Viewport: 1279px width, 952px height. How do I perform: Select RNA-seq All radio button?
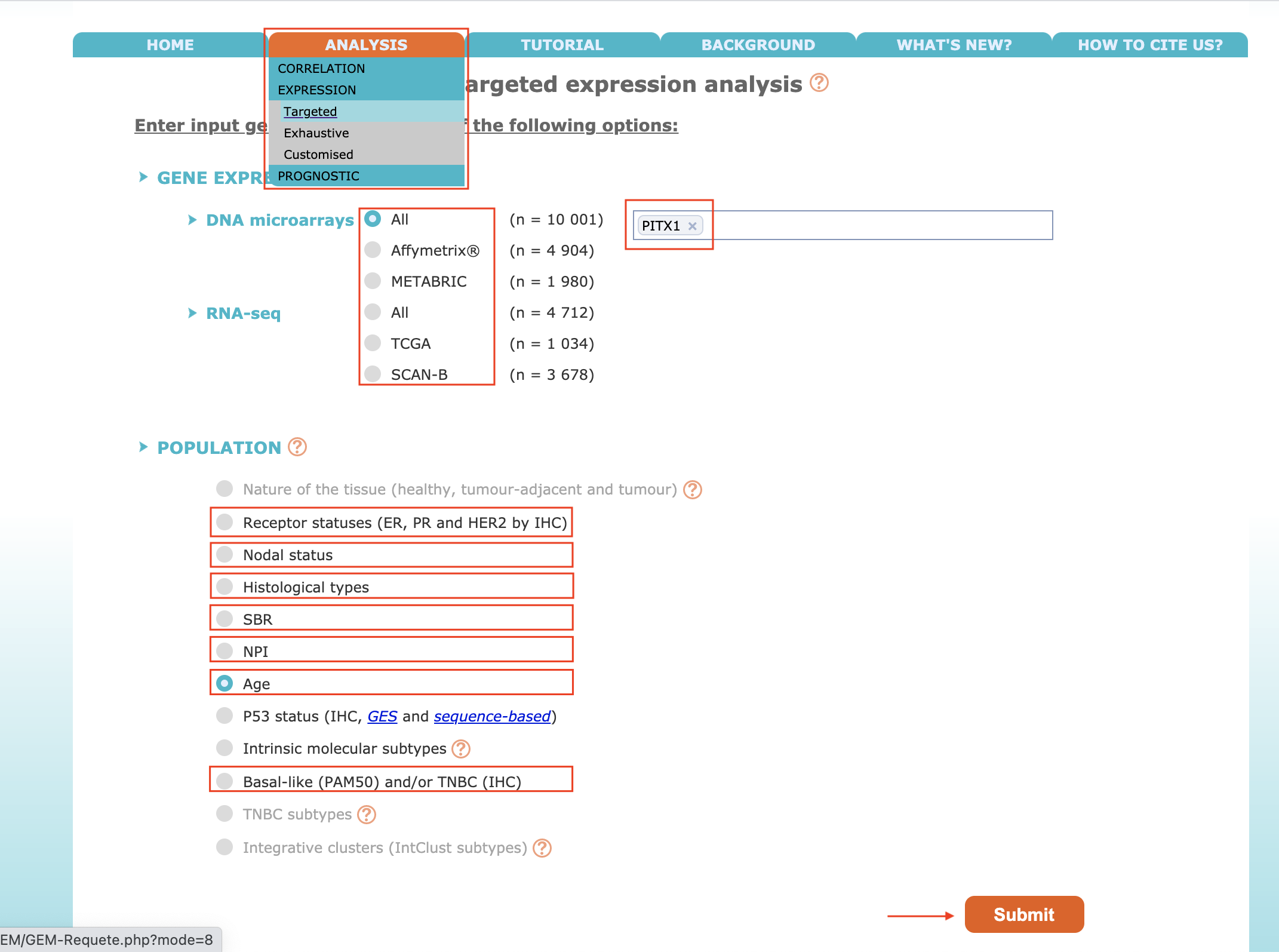(x=373, y=312)
